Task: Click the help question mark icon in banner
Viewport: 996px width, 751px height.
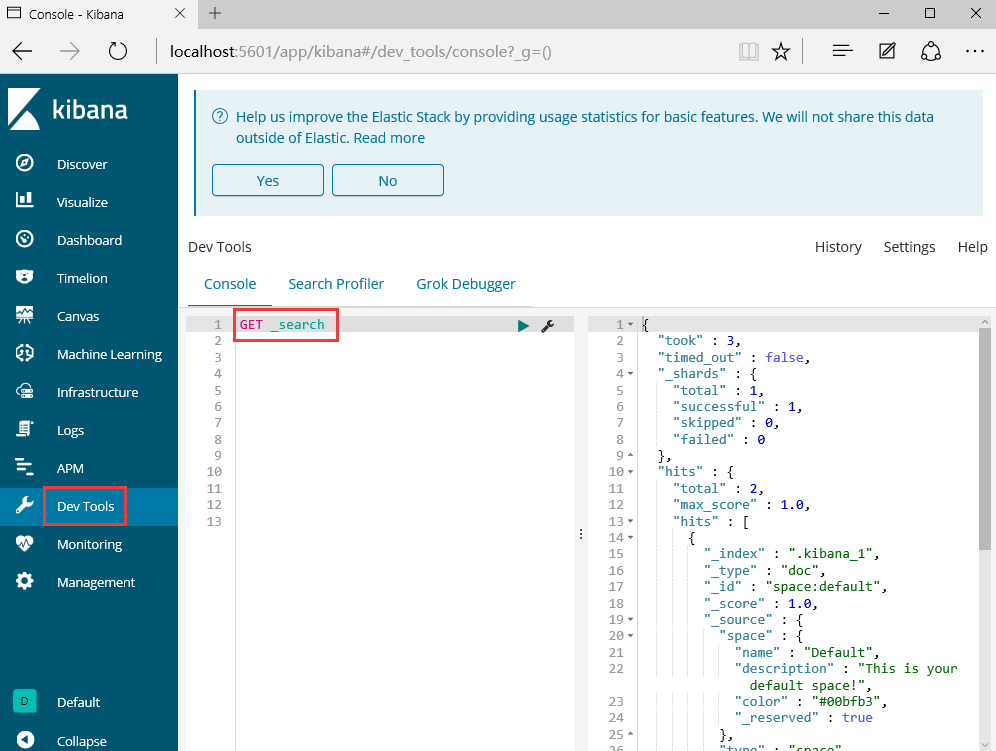Action: tap(220, 116)
